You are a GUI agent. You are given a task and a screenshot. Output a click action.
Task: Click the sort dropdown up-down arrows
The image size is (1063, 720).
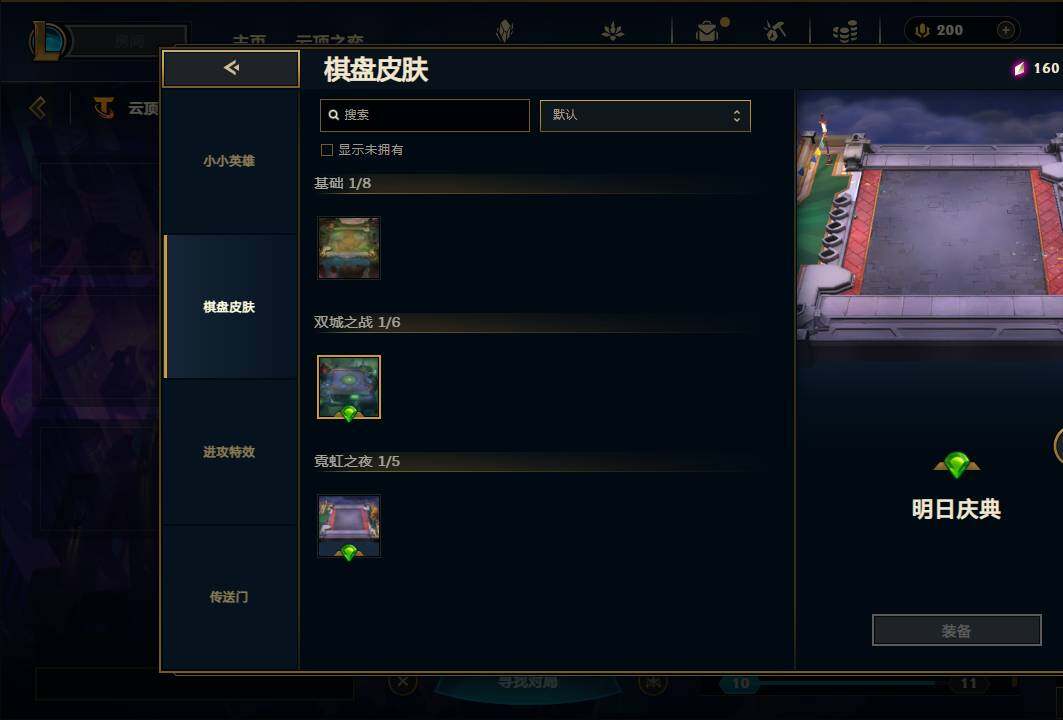[737, 116]
